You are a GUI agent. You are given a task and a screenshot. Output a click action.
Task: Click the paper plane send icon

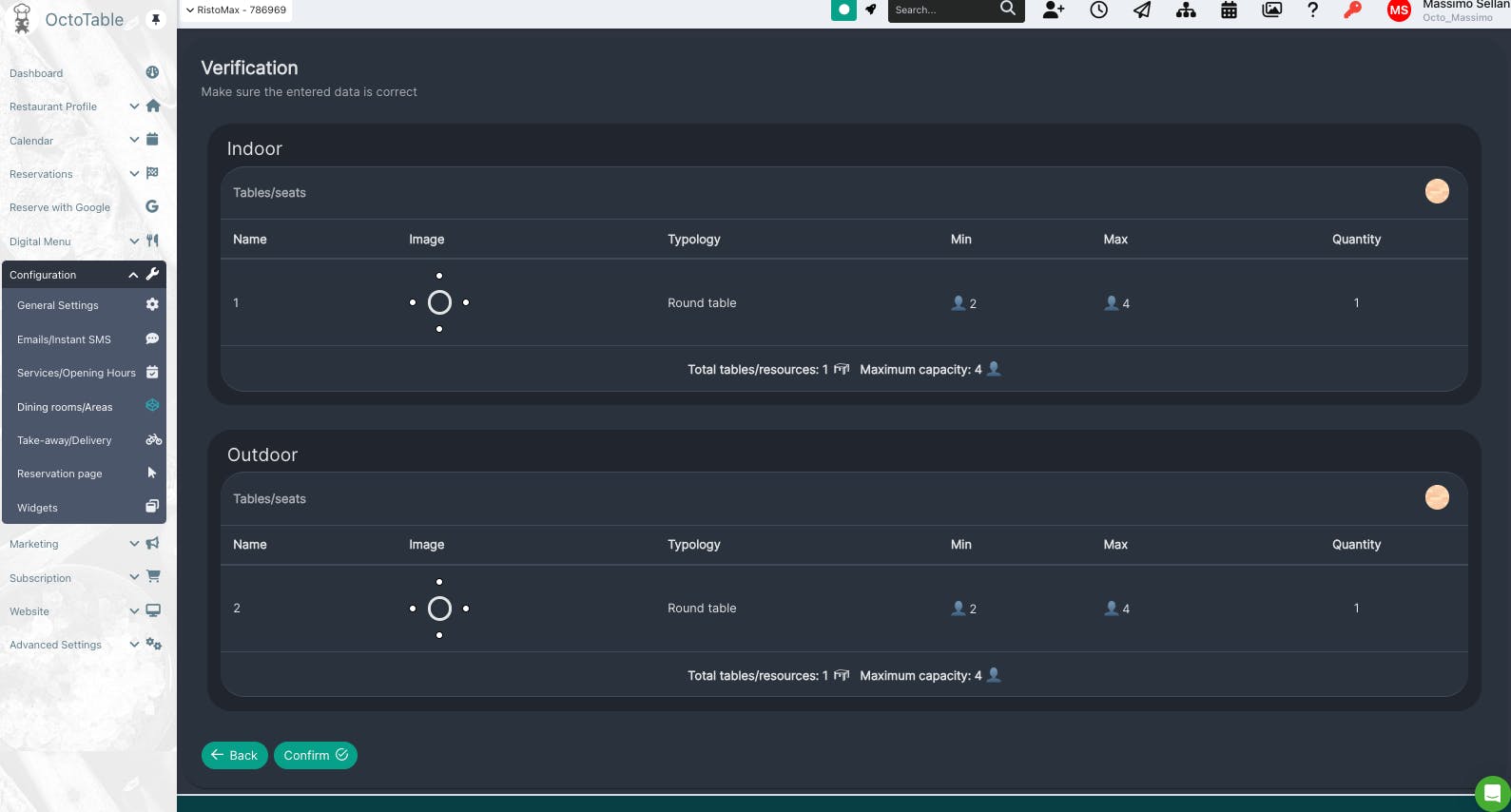(1142, 10)
